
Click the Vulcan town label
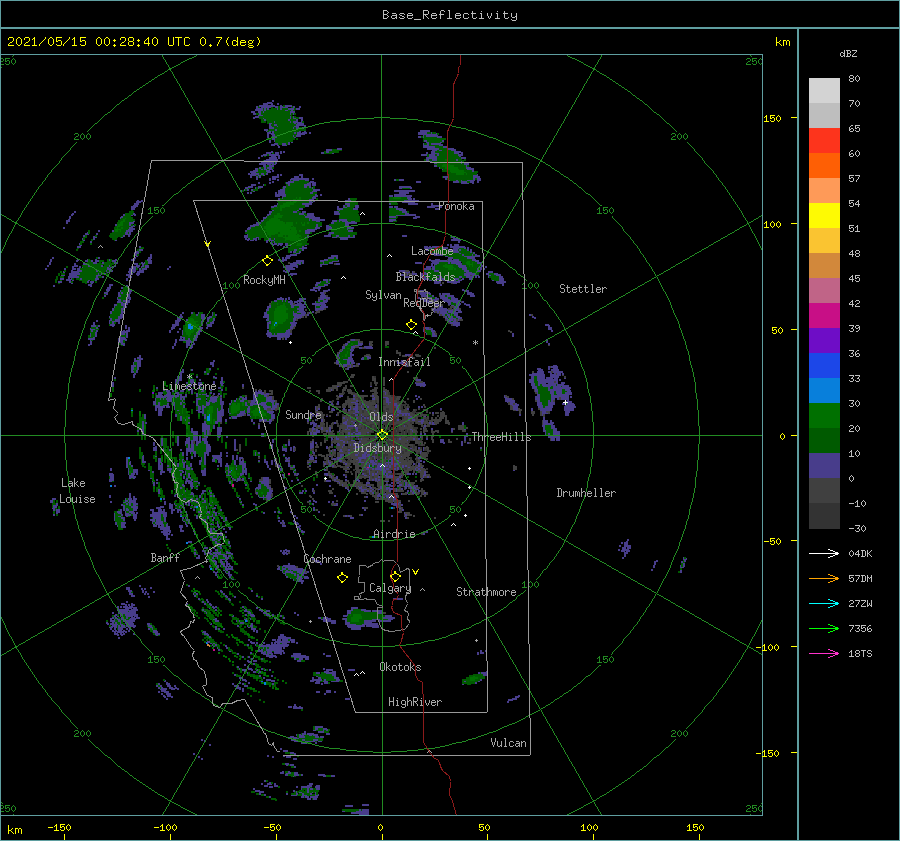508,743
